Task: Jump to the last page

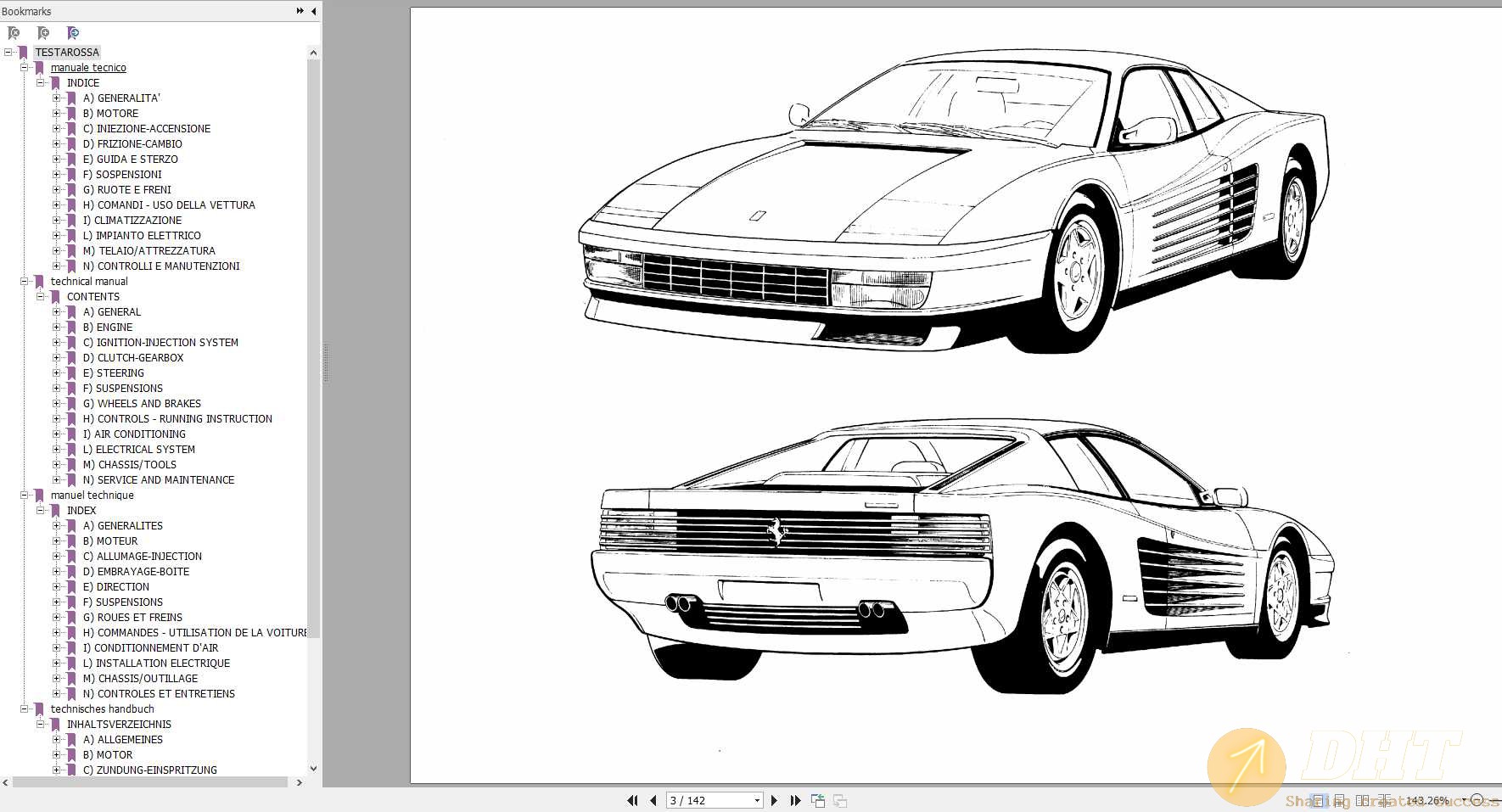Action: pyautogui.click(x=795, y=800)
